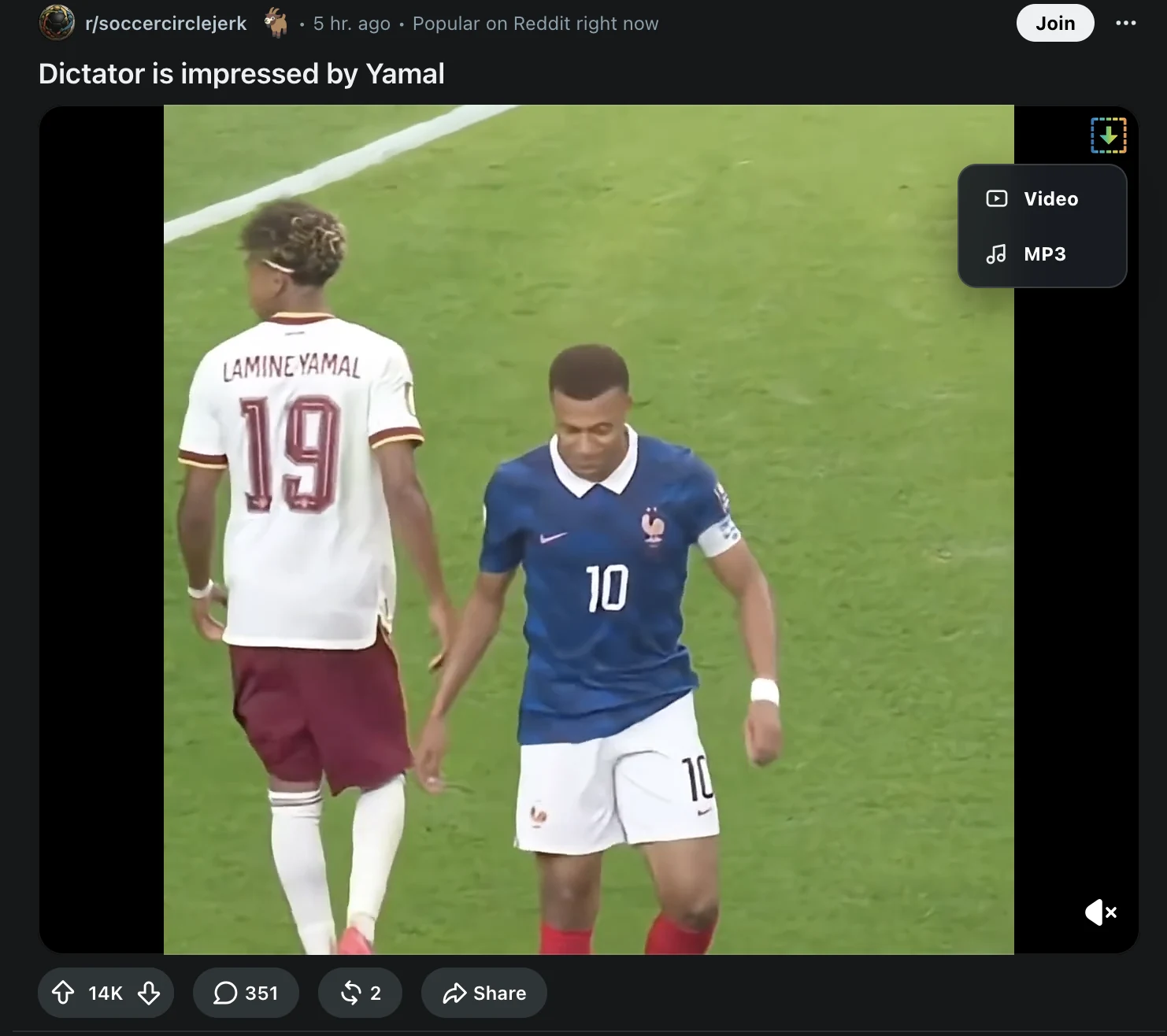
Task: Open the post titled Dictator is impressed by Yamal
Action: coord(242,74)
